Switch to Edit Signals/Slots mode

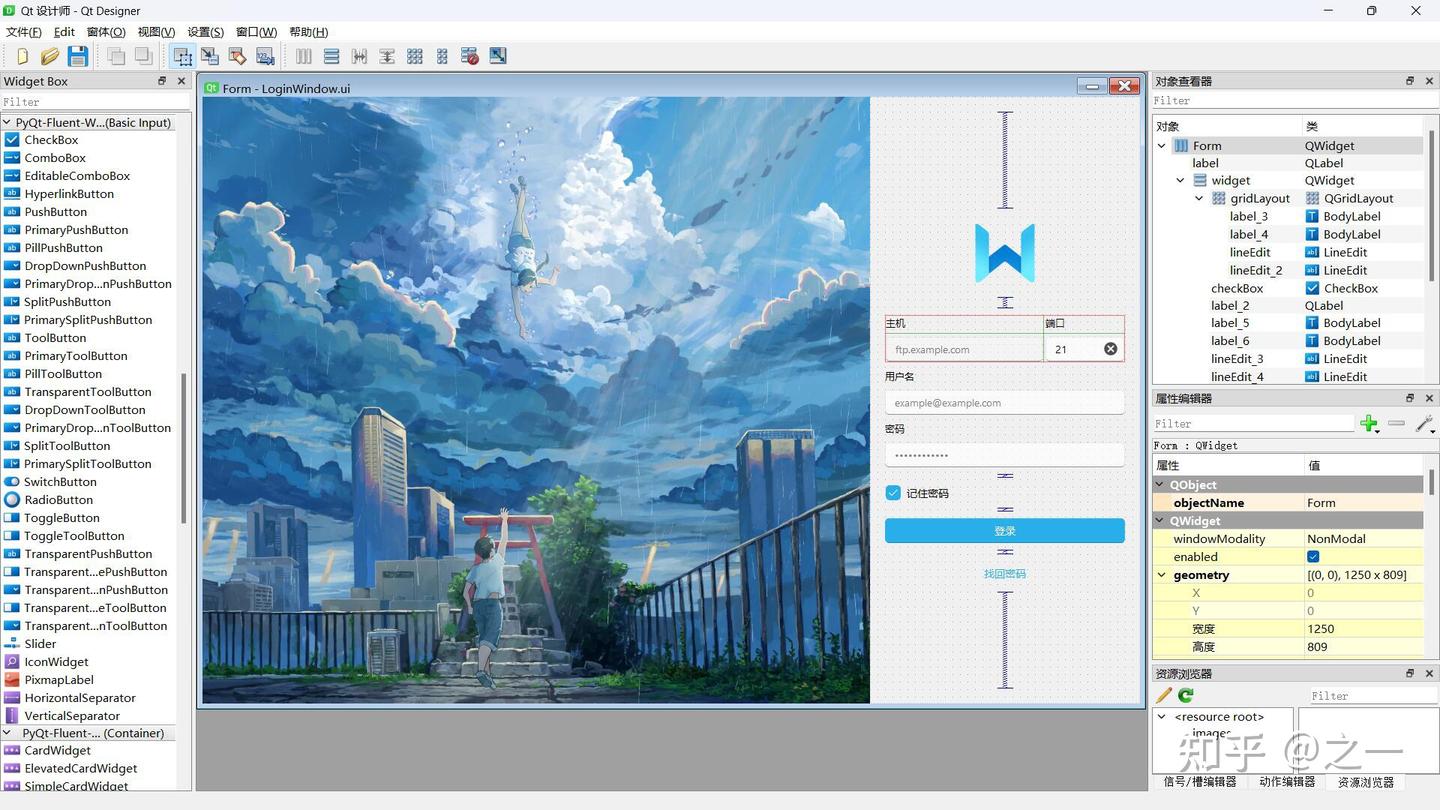coord(210,56)
